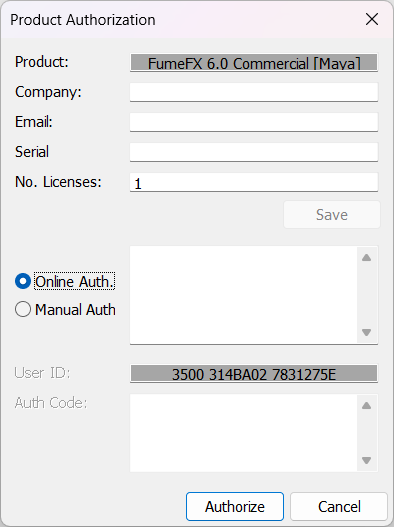Click the "Product:" label
This screenshot has width=394, height=527.
(x=42, y=62)
